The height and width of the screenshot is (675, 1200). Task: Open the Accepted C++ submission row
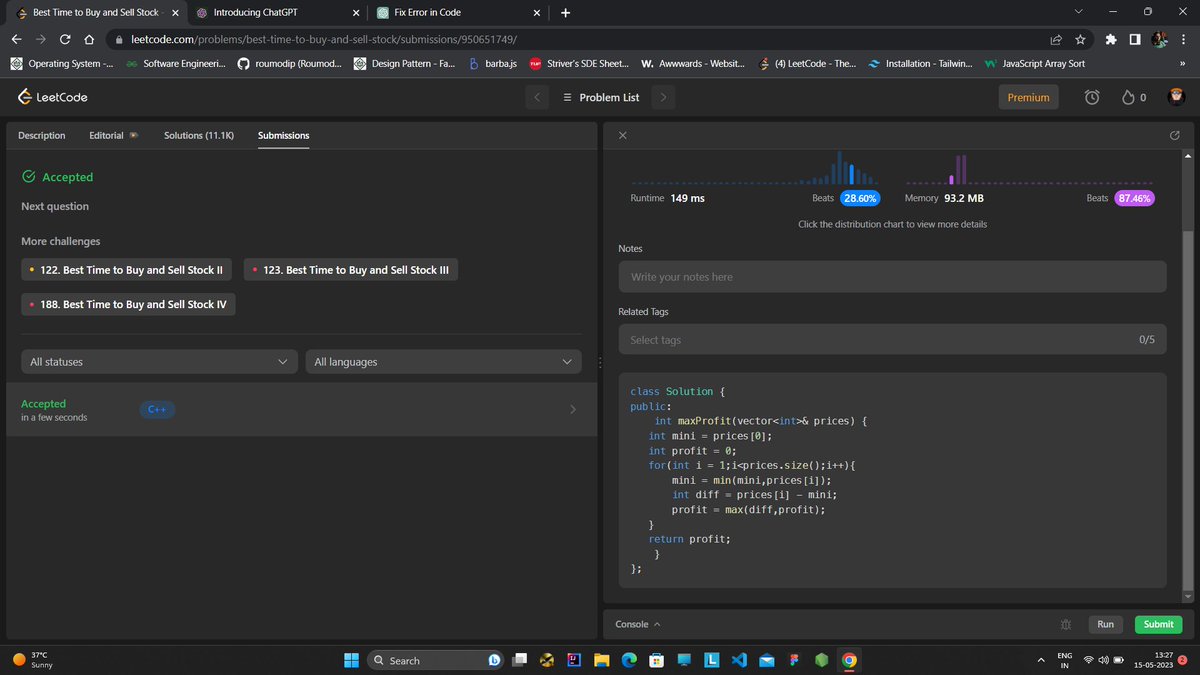click(301, 409)
